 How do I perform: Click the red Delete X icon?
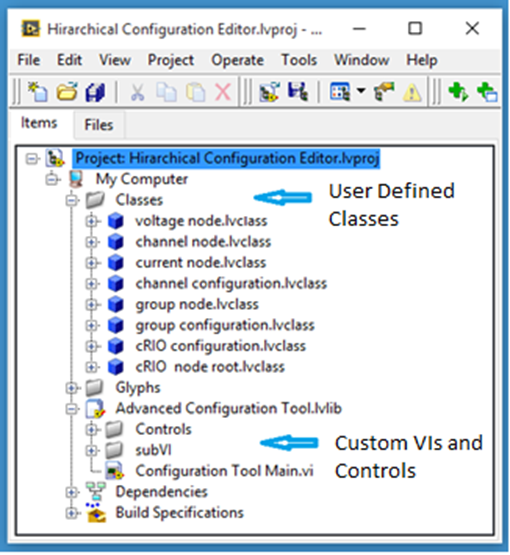click(x=223, y=92)
